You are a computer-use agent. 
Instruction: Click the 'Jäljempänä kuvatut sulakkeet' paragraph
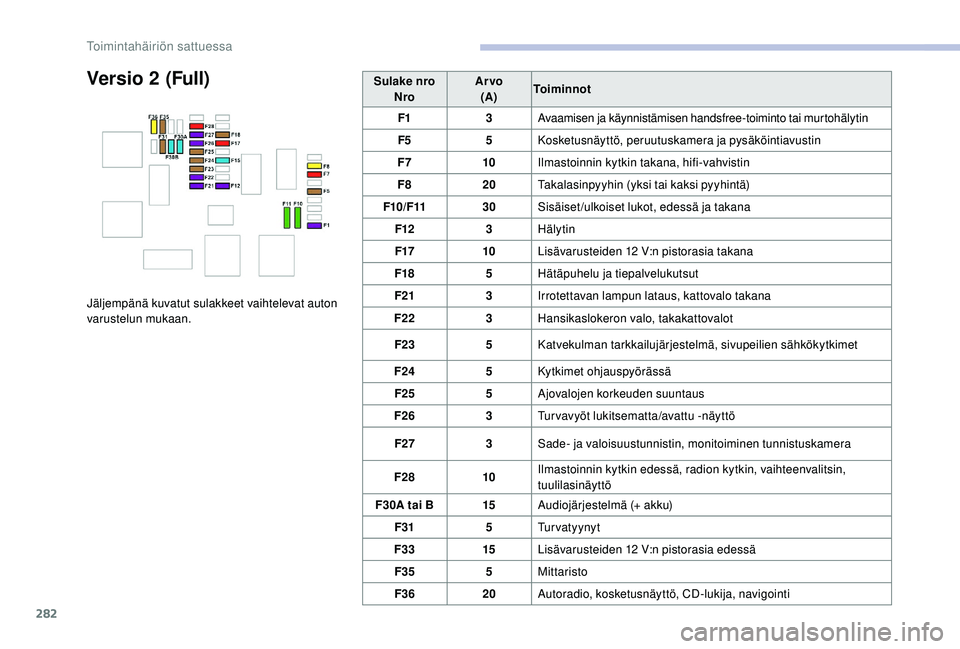point(212,311)
